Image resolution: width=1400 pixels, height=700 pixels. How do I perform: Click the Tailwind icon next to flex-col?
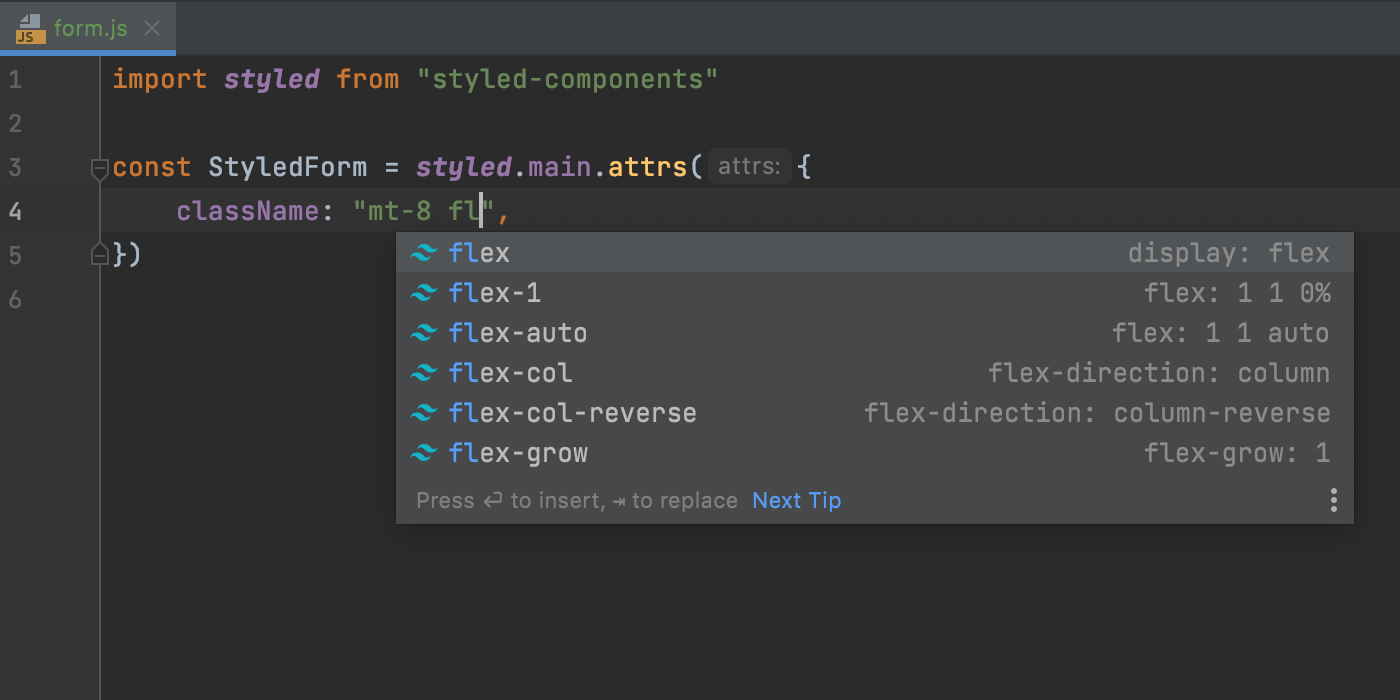tap(424, 373)
